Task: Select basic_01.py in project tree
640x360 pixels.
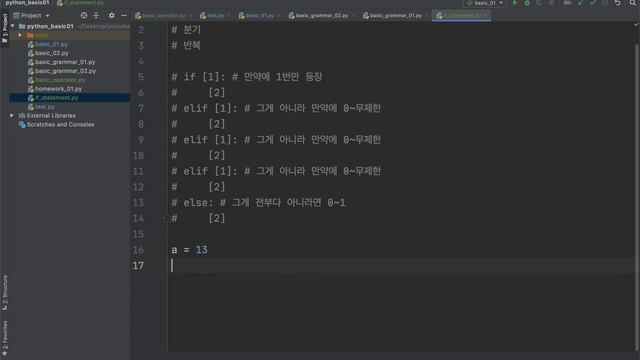Action: coord(51,44)
